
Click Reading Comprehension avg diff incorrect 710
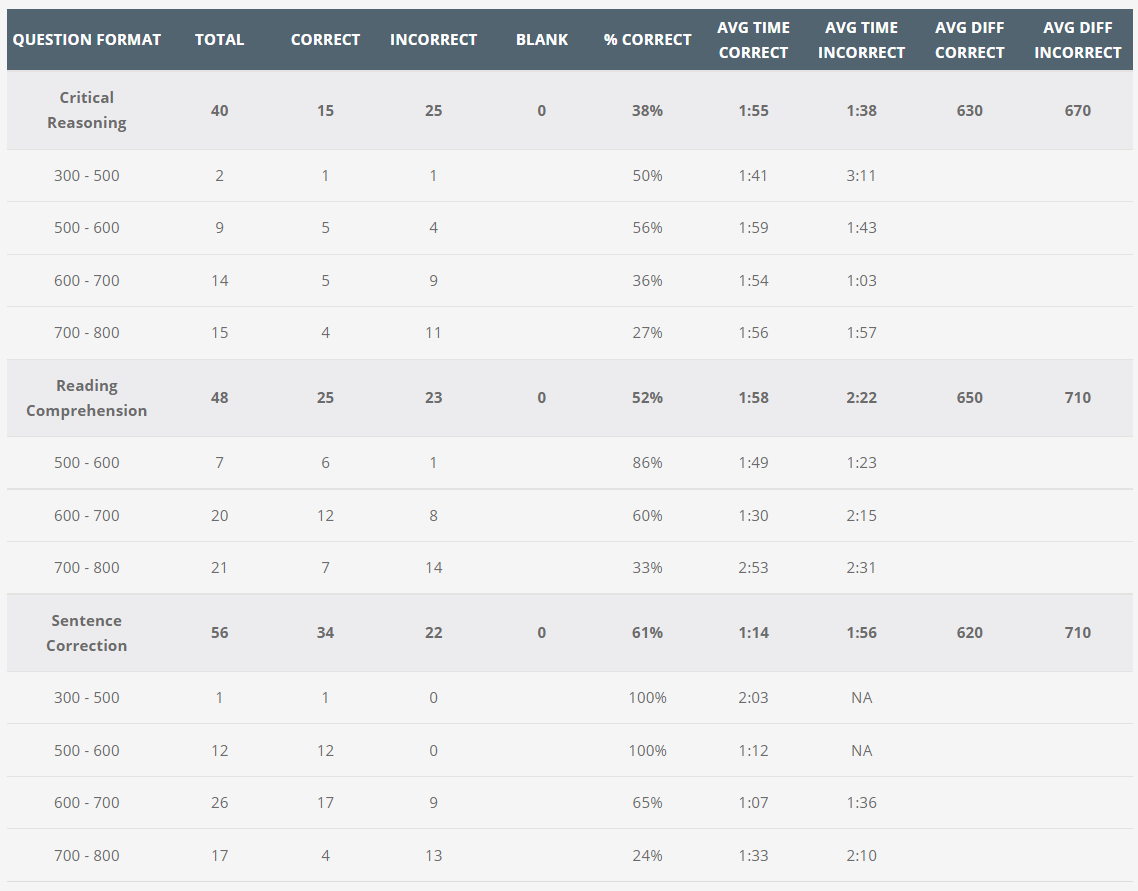coord(1077,398)
